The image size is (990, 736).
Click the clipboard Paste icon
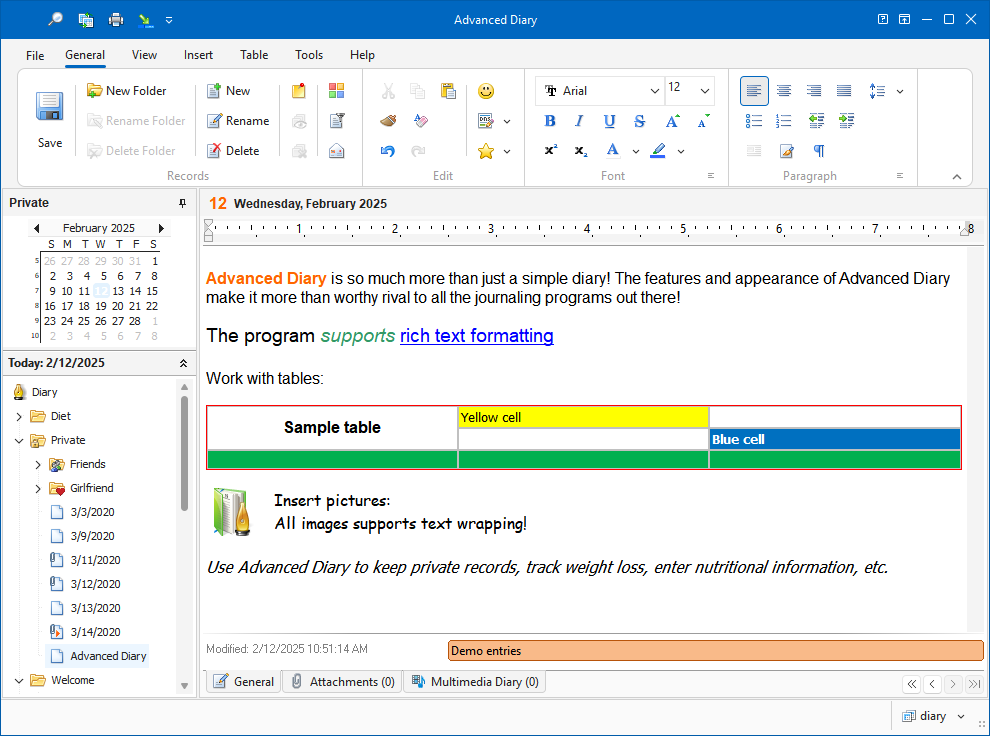448,91
